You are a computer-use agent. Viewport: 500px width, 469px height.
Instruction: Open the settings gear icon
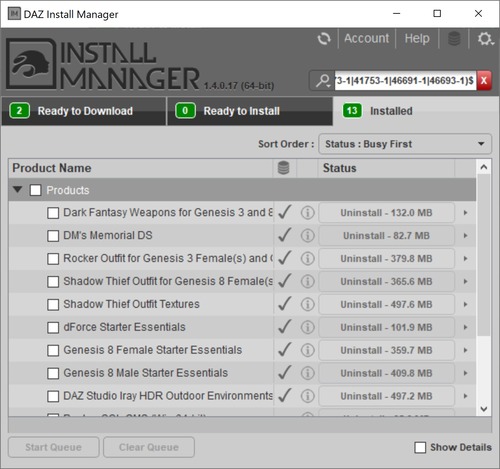pos(485,39)
